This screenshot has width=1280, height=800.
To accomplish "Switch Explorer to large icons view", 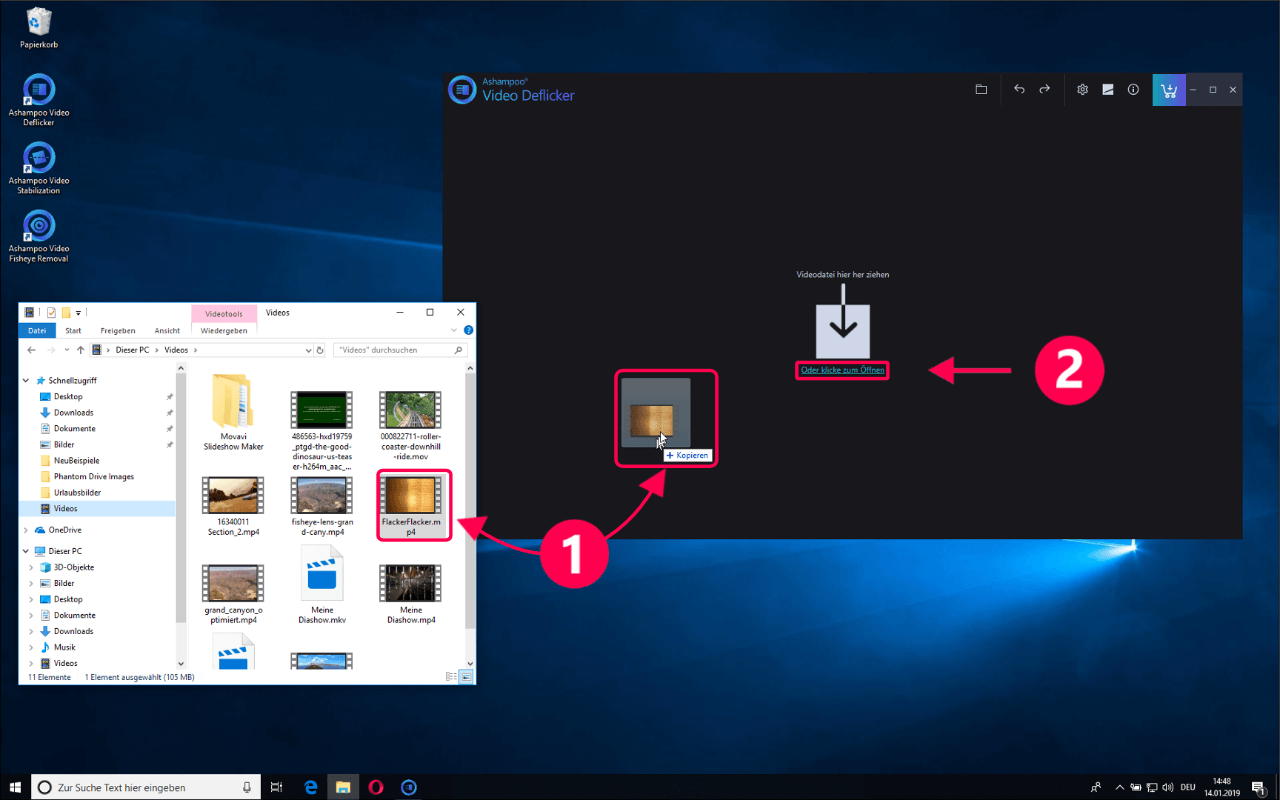I will pos(467,677).
